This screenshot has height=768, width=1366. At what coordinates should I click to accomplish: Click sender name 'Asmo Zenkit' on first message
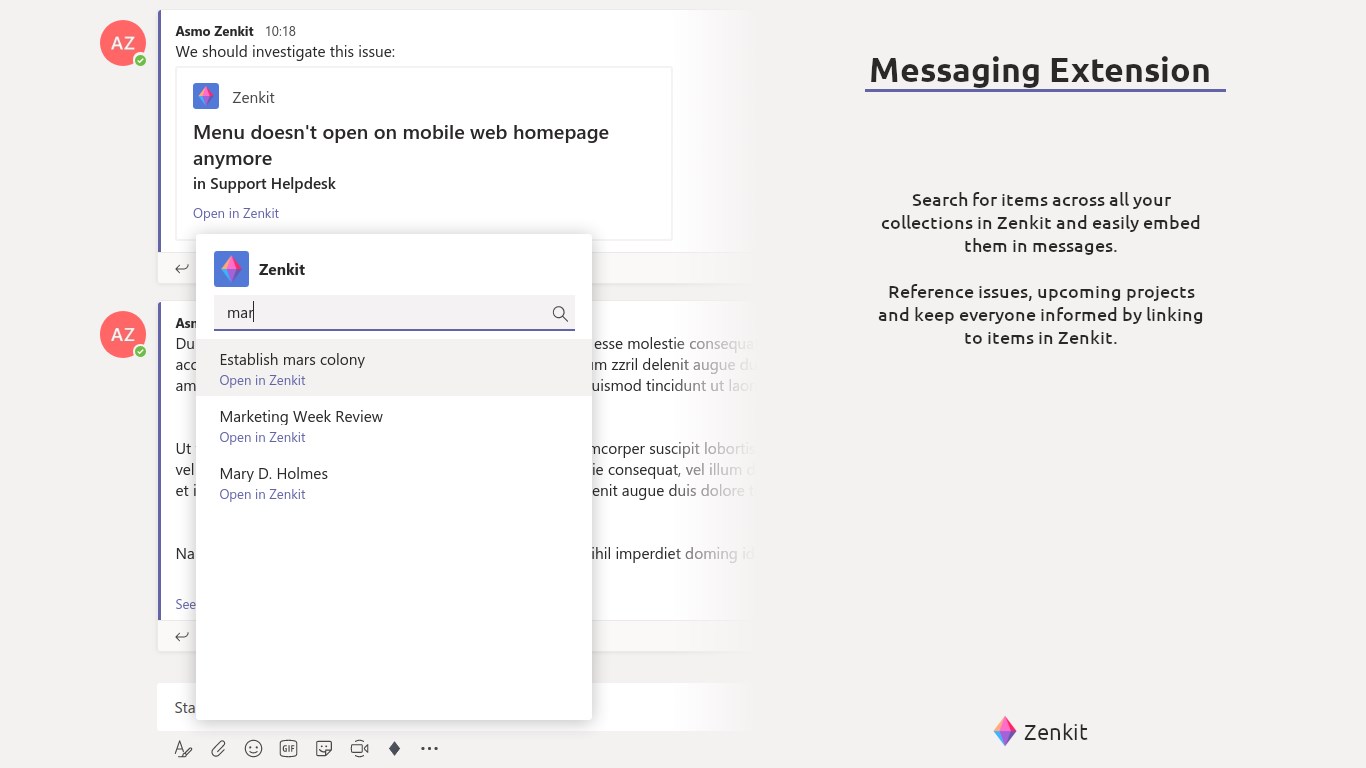(214, 31)
